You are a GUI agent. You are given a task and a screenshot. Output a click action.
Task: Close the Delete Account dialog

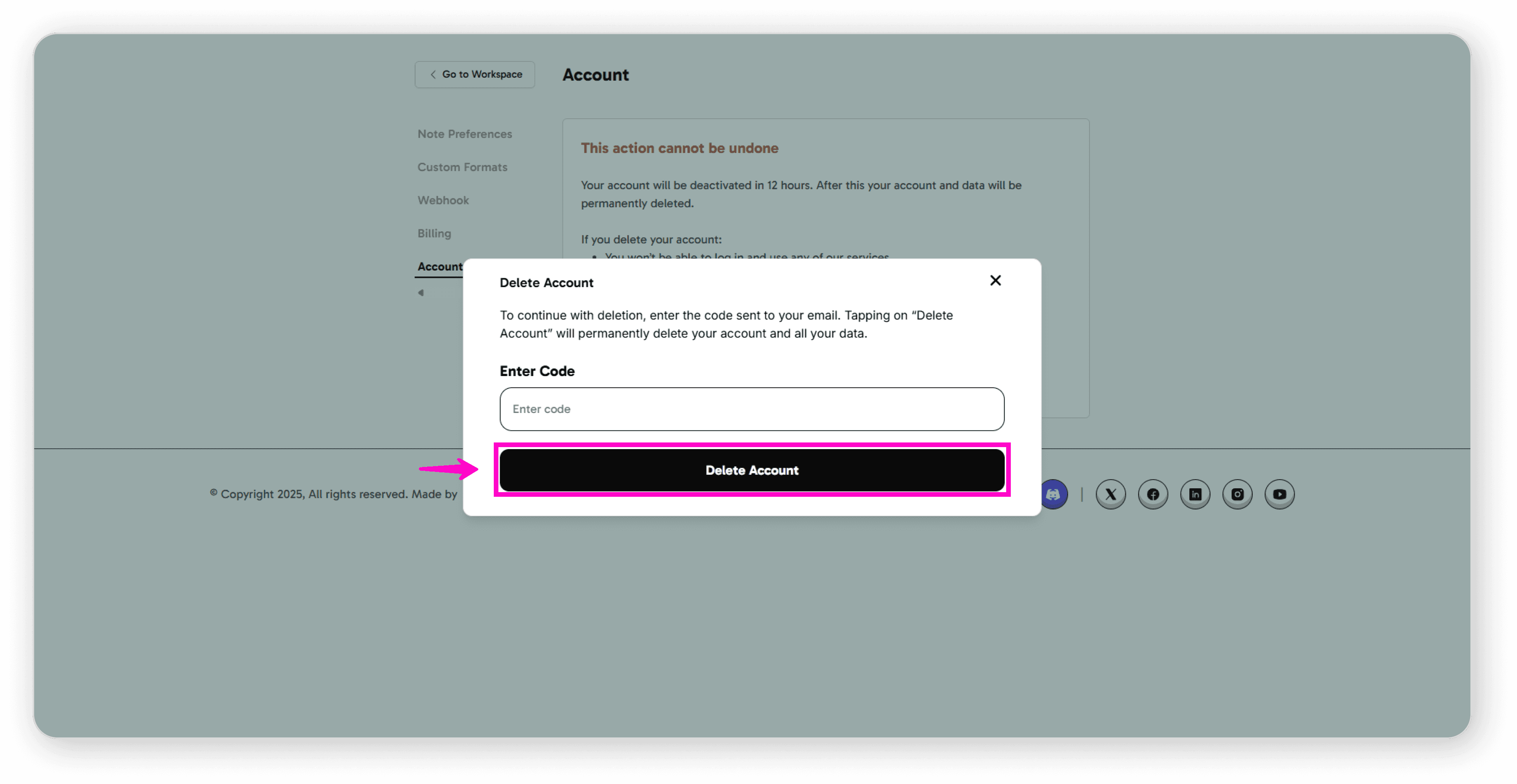(x=995, y=281)
